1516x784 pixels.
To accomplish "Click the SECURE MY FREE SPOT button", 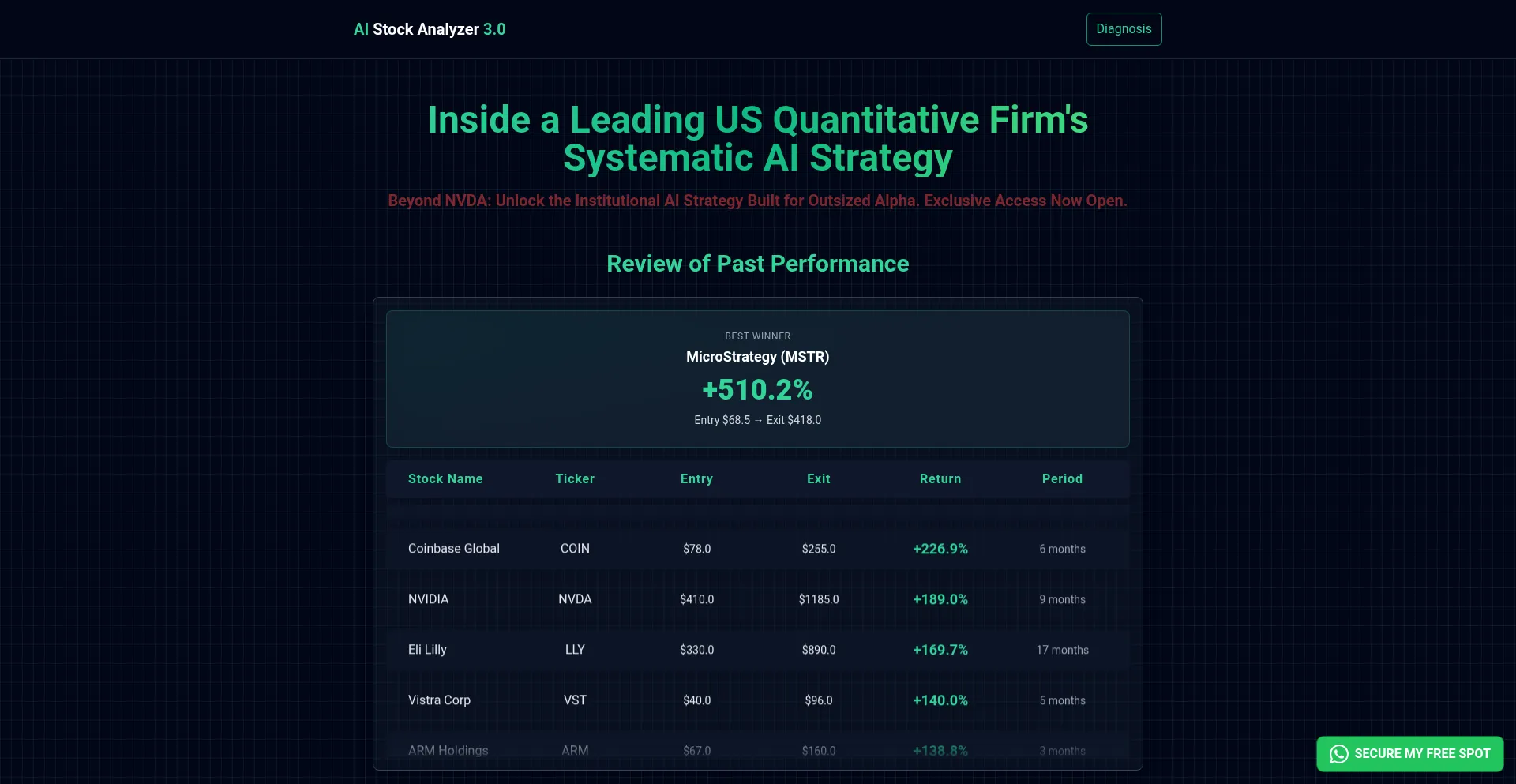I will [x=1409, y=754].
